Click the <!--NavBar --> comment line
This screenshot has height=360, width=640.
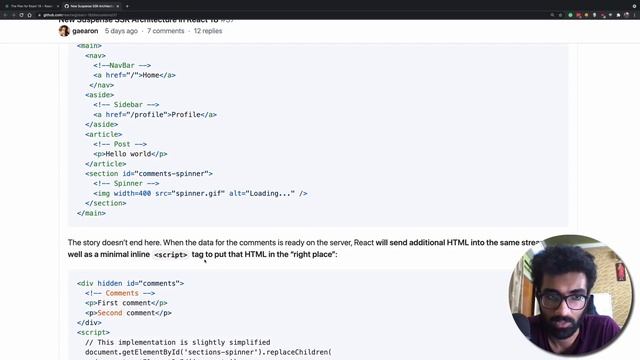(122, 65)
